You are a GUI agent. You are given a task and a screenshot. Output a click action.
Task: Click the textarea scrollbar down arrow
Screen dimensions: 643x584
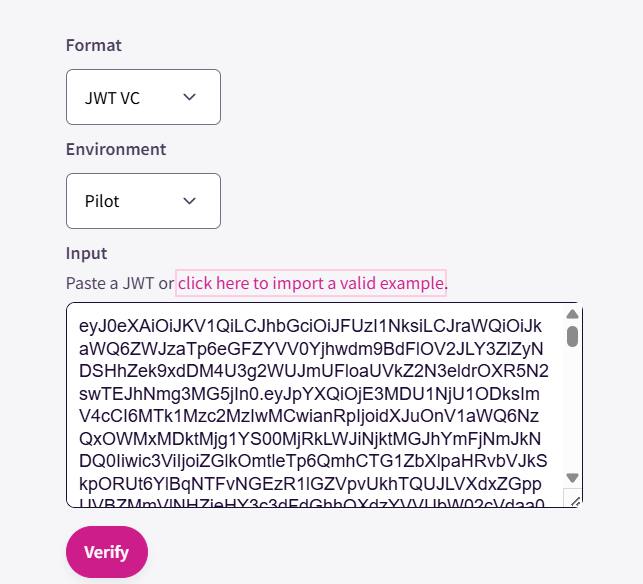pyautogui.click(x=572, y=478)
